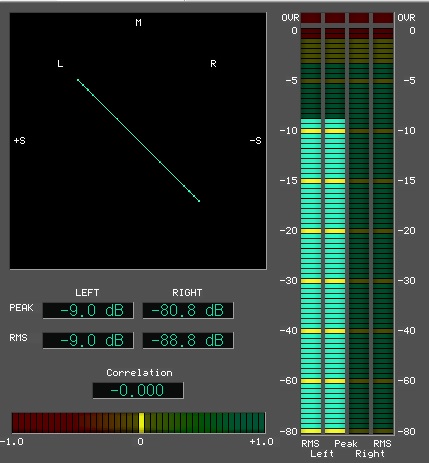This screenshot has width=429, height=463.
Task: Click the -1.0 label under correlation bar
Action: click(x=12, y=442)
